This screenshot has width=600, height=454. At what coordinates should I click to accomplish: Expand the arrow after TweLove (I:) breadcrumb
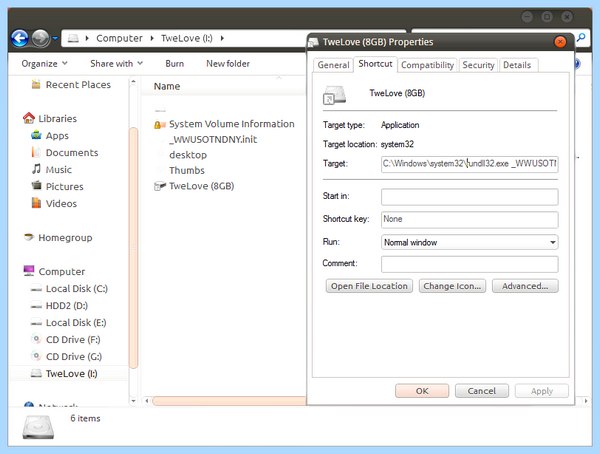(x=222, y=38)
